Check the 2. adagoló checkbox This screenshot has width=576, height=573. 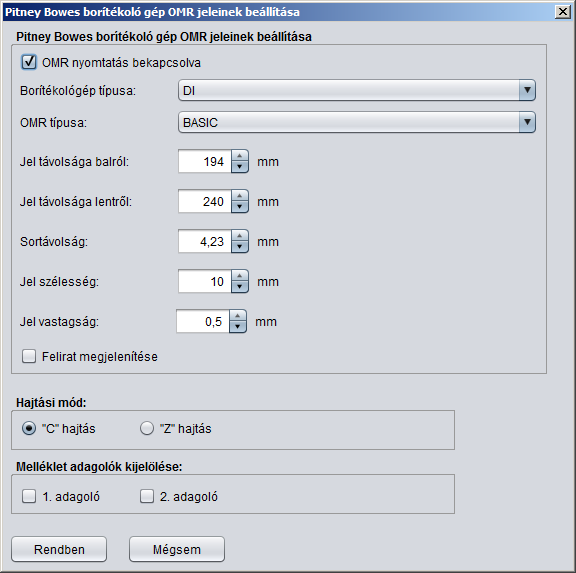(x=147, y=496)
